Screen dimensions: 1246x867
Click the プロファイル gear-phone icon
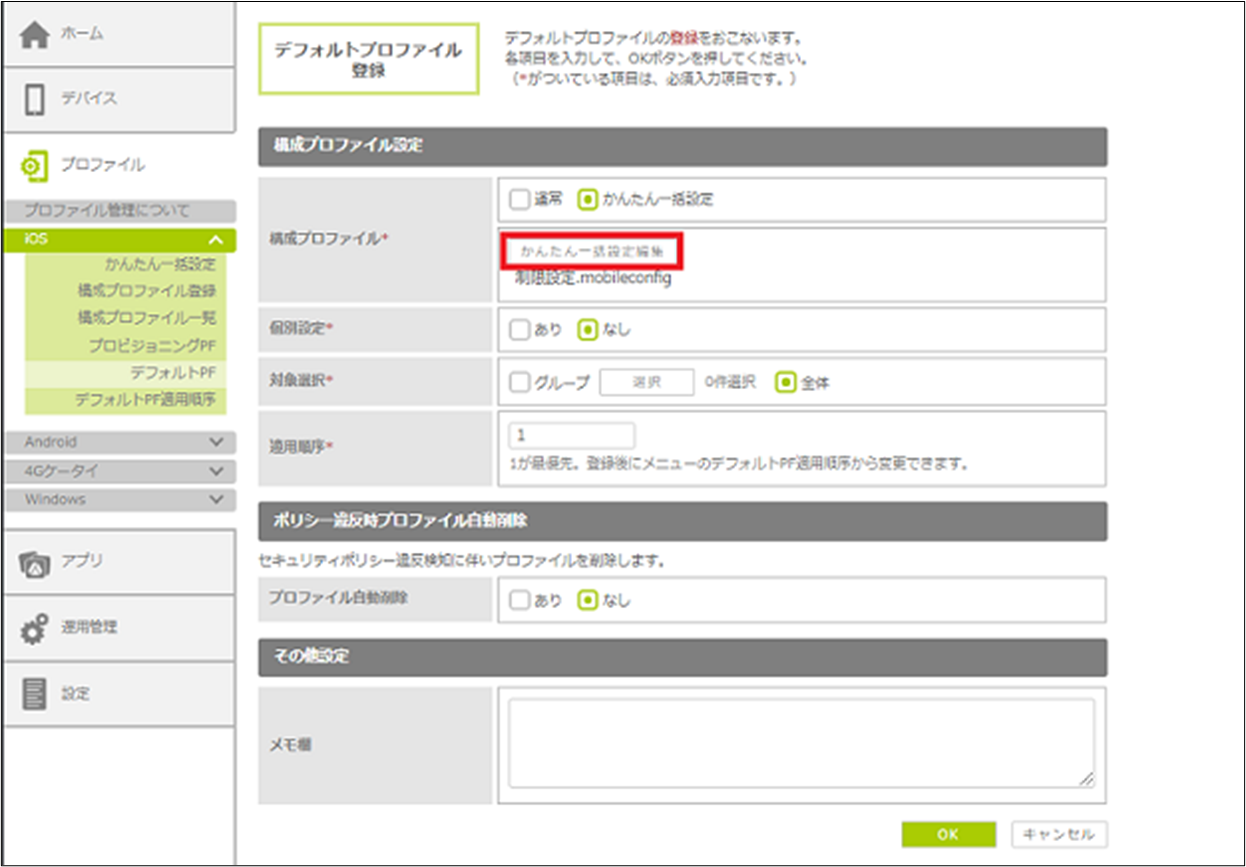point(35,166)
